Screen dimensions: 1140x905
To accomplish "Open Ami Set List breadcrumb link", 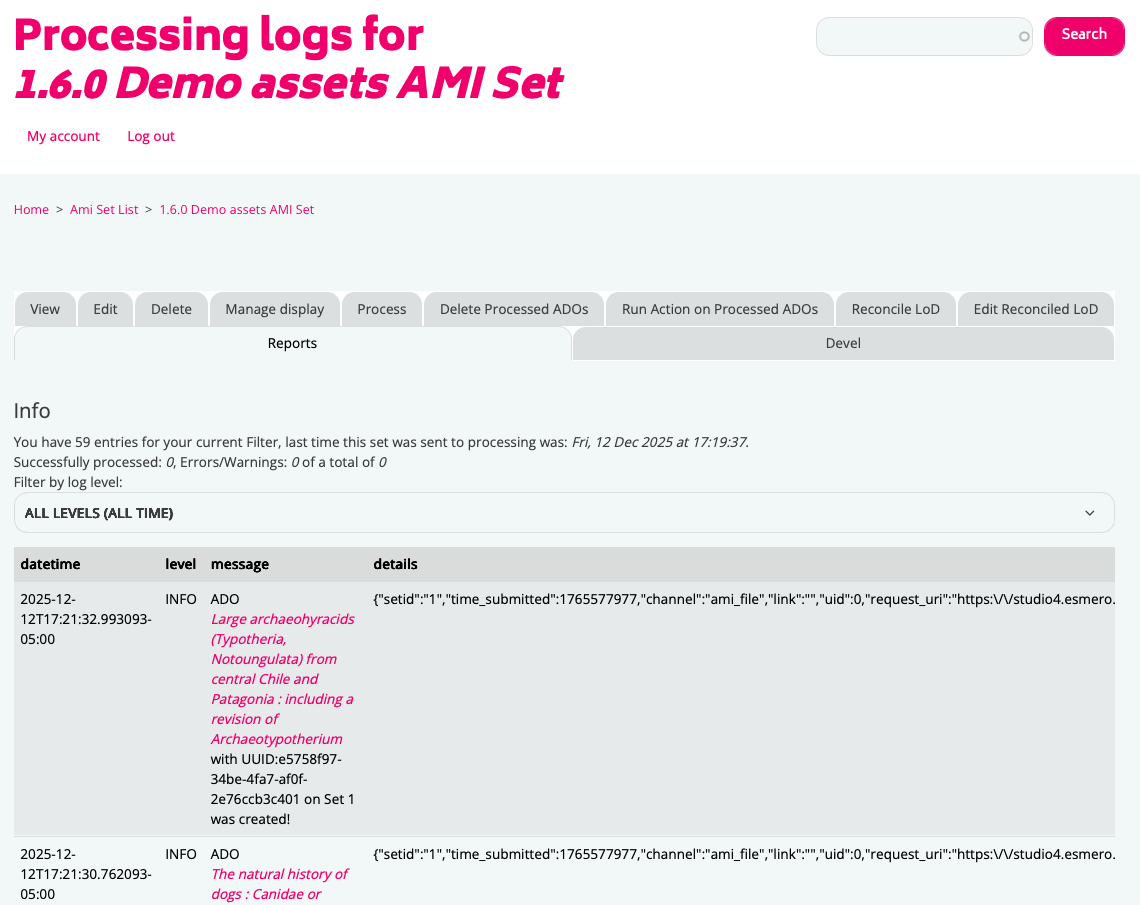I will pos(104,209).
